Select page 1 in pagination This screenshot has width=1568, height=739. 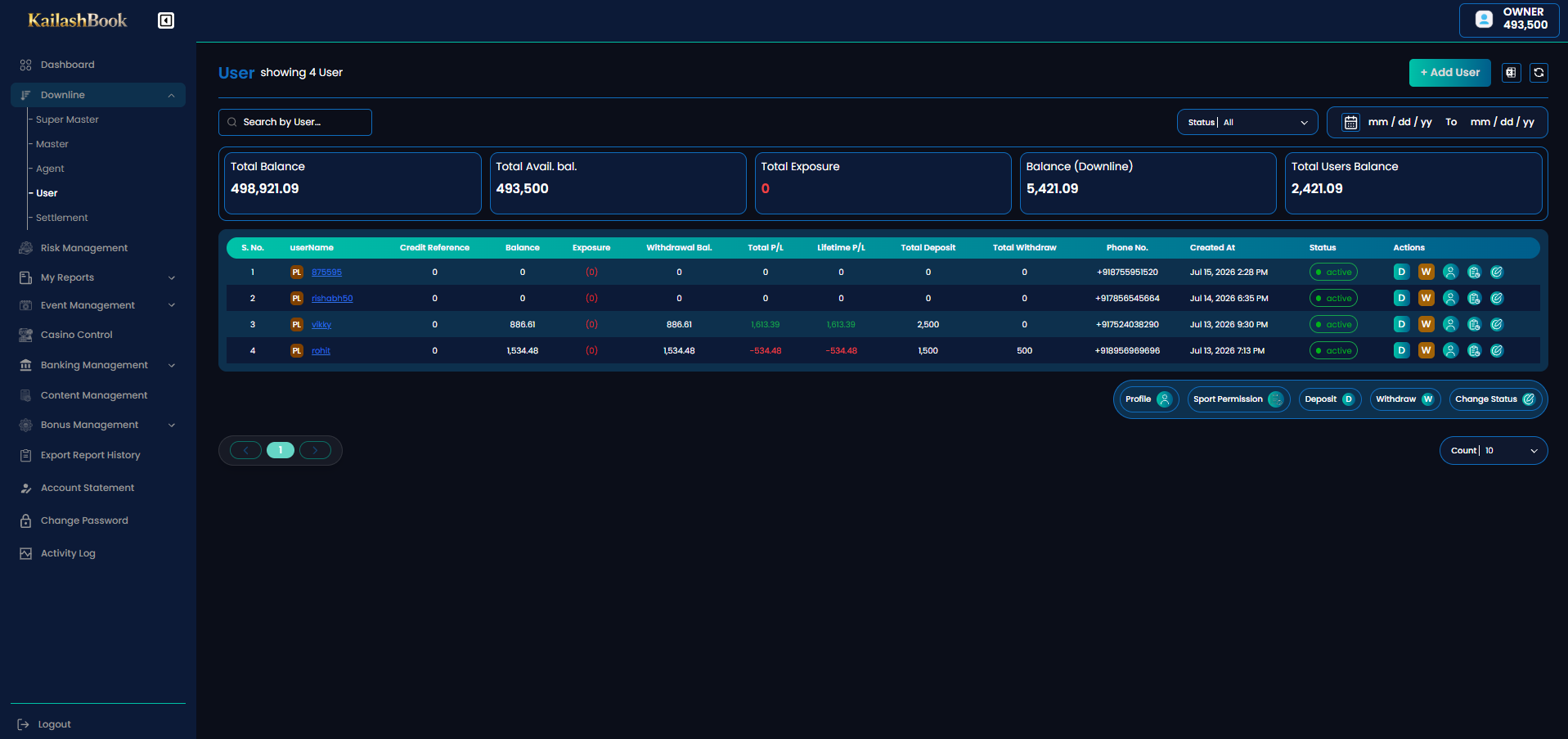click(x=281, y=450)
